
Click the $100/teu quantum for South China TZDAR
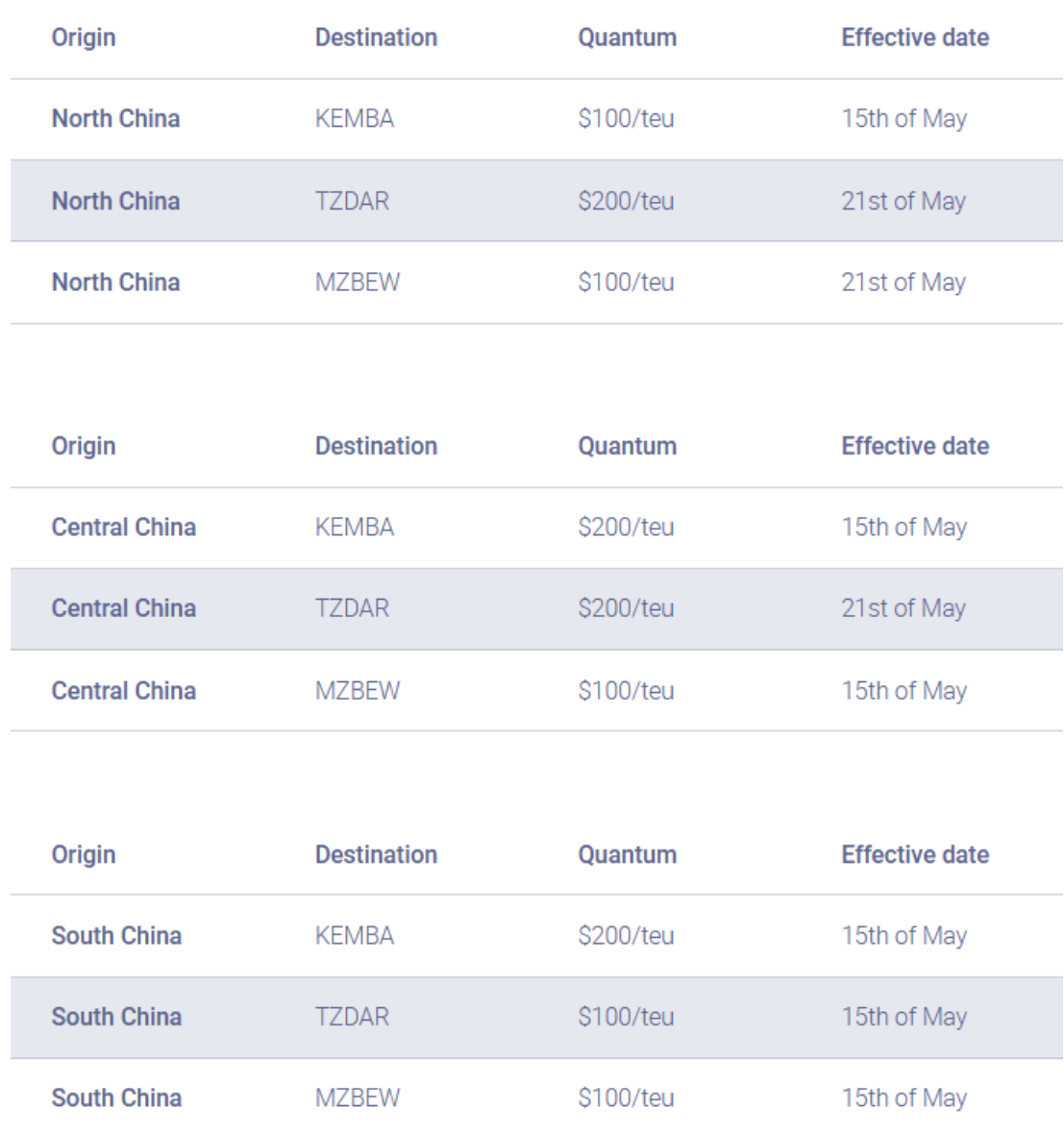(626, 1017)
